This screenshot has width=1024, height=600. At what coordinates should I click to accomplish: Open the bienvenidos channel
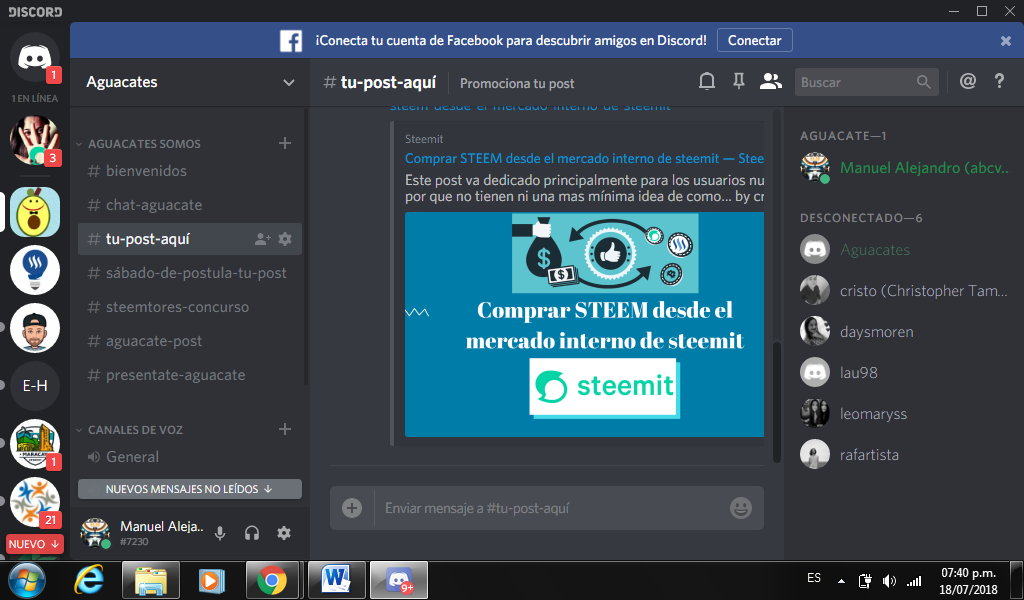(x=189, y=171)
